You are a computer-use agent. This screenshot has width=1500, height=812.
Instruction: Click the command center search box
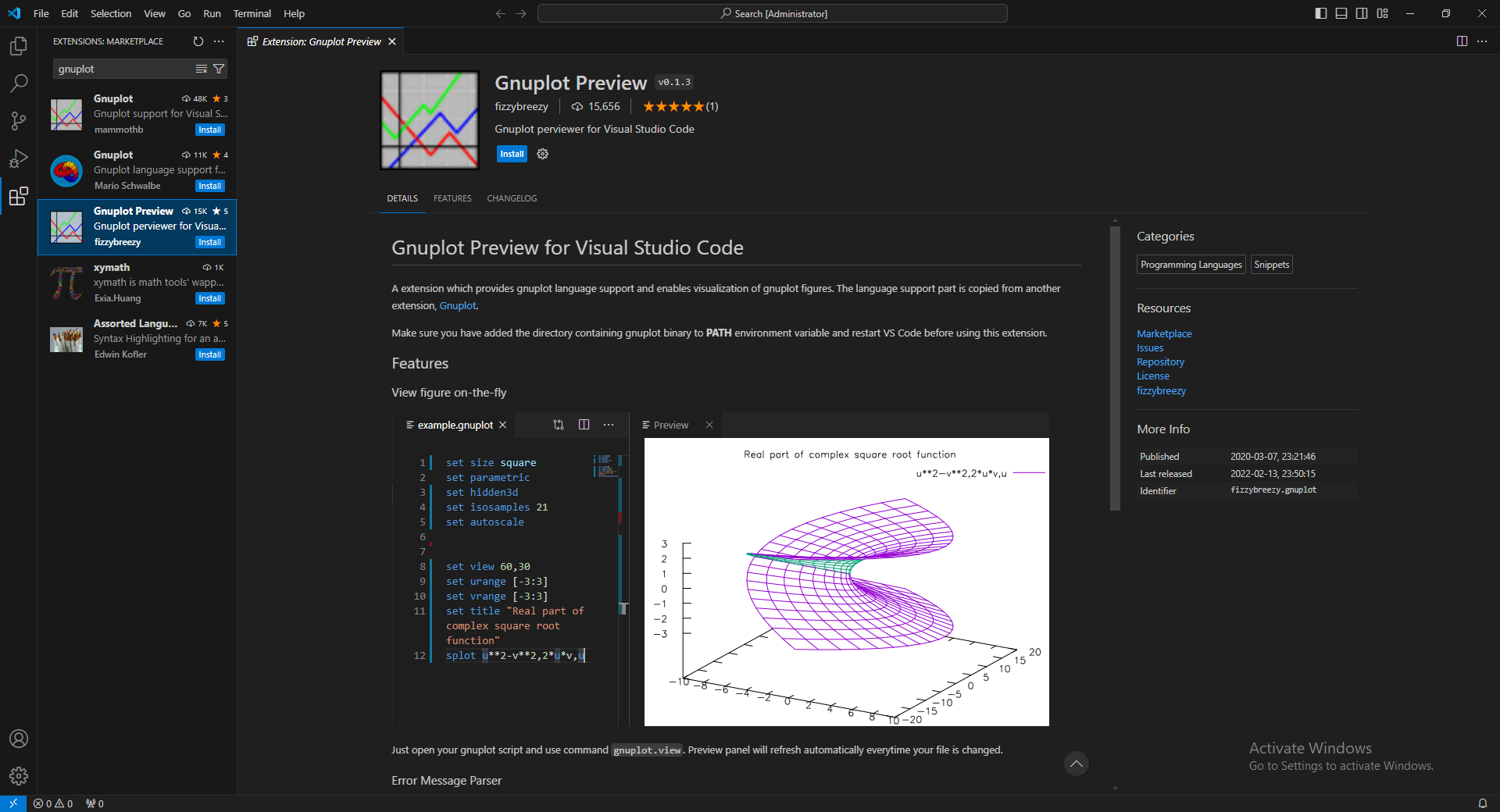(x=773, y=13)
